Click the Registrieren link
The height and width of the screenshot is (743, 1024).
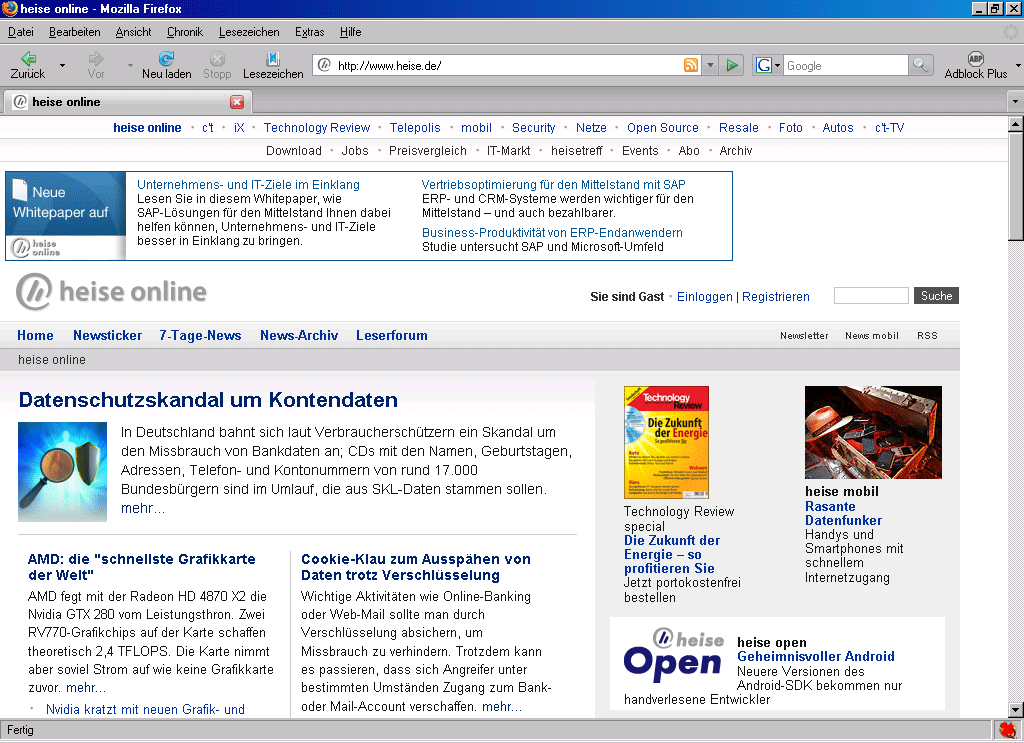(776, 296)
